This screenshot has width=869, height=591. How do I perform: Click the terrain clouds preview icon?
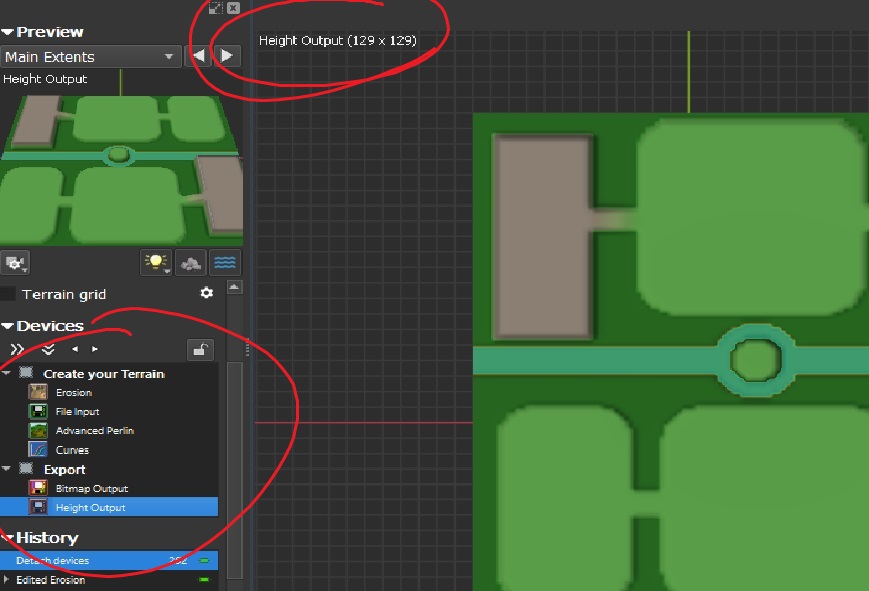[191, 262]
